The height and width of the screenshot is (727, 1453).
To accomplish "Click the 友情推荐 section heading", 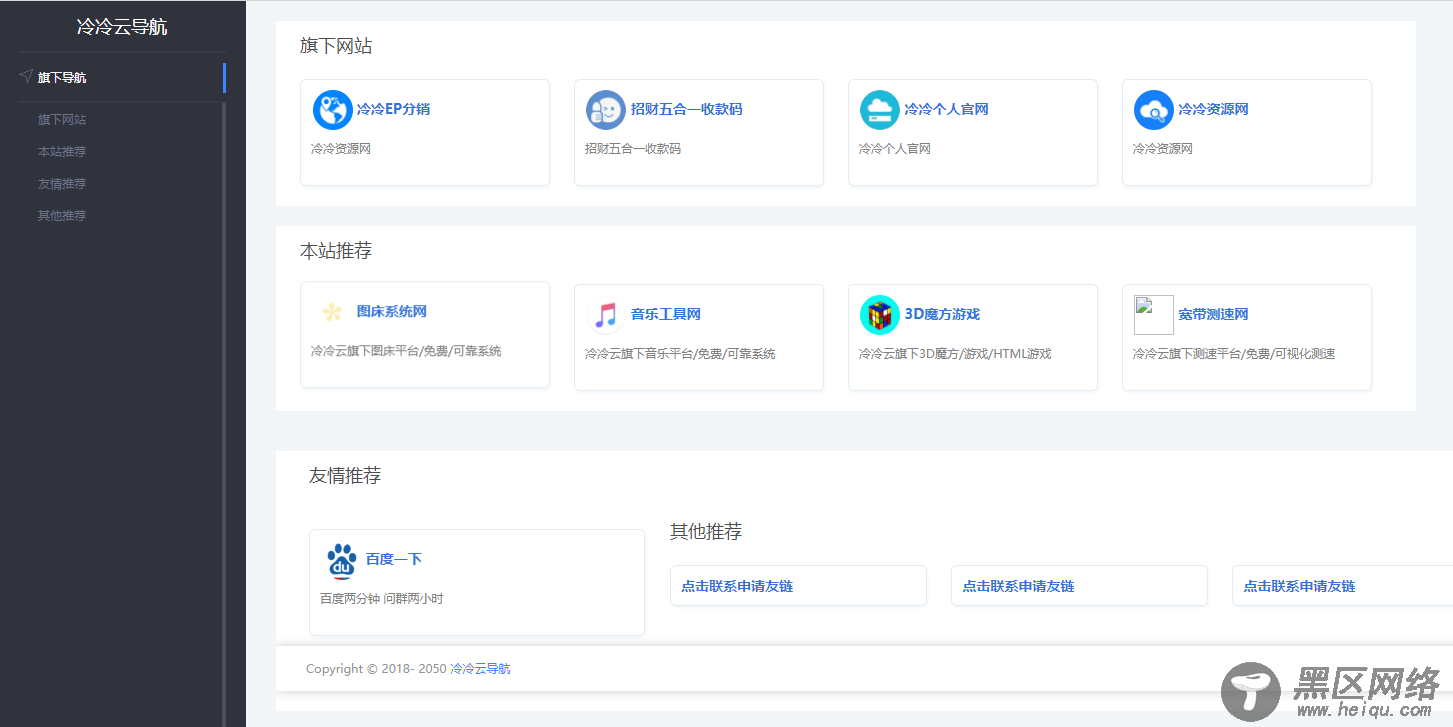I will 345,476.
